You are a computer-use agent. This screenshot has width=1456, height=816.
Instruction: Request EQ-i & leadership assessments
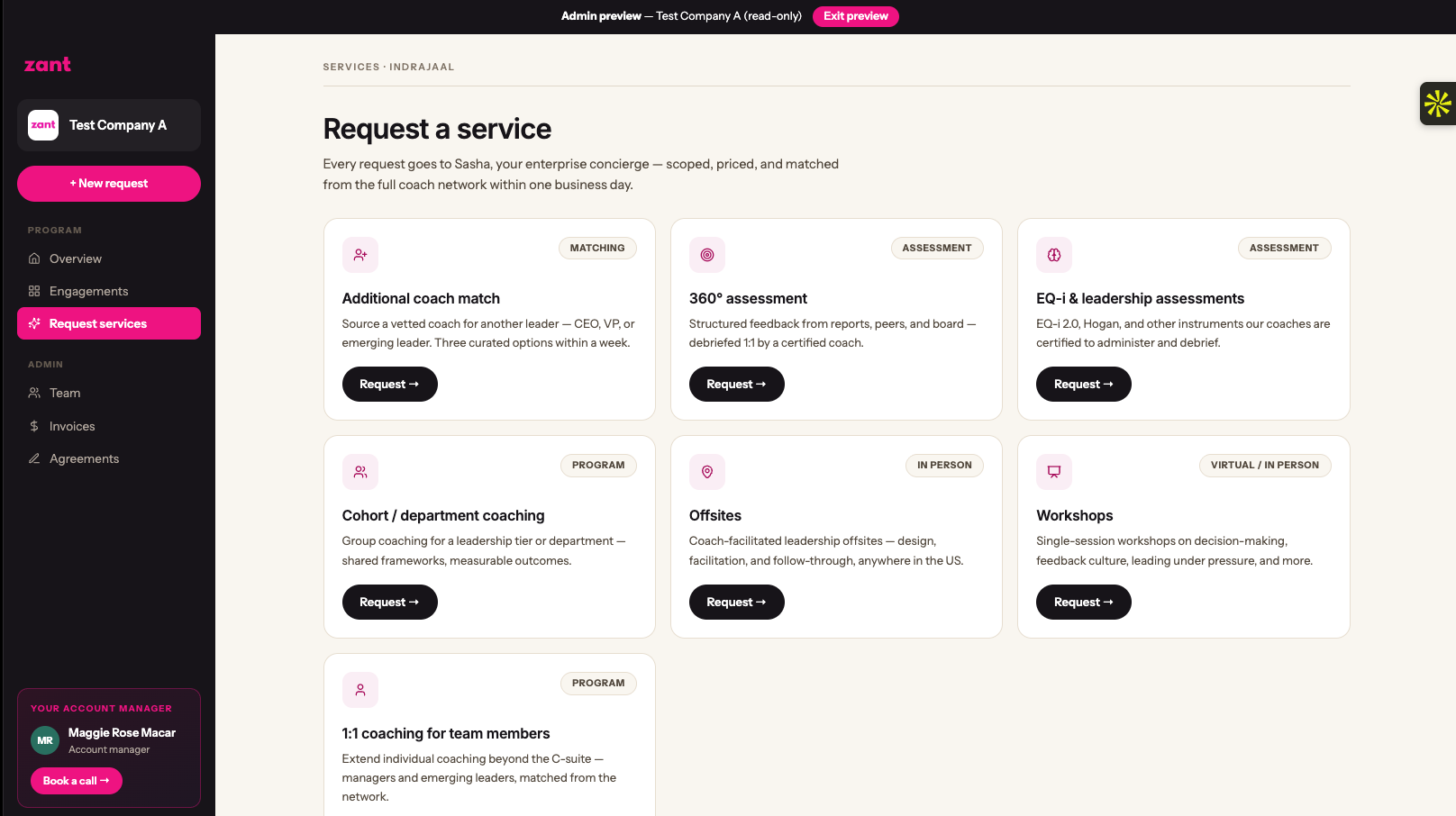[x=1084, y=385]
